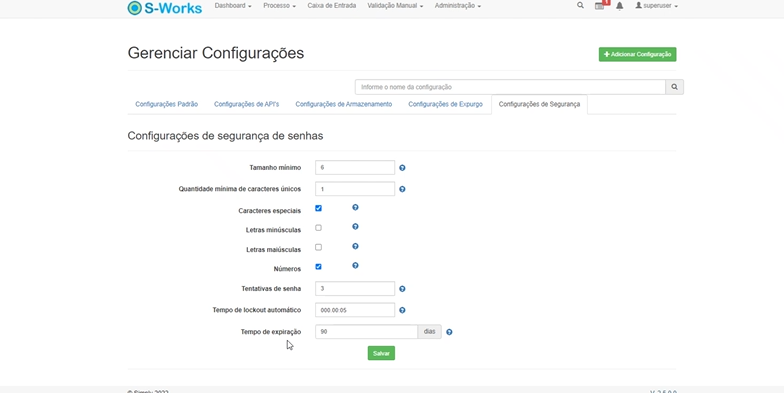
Task: Click Adicionar Configuração button
Action: pyautogui.click(x=638, y=54)
